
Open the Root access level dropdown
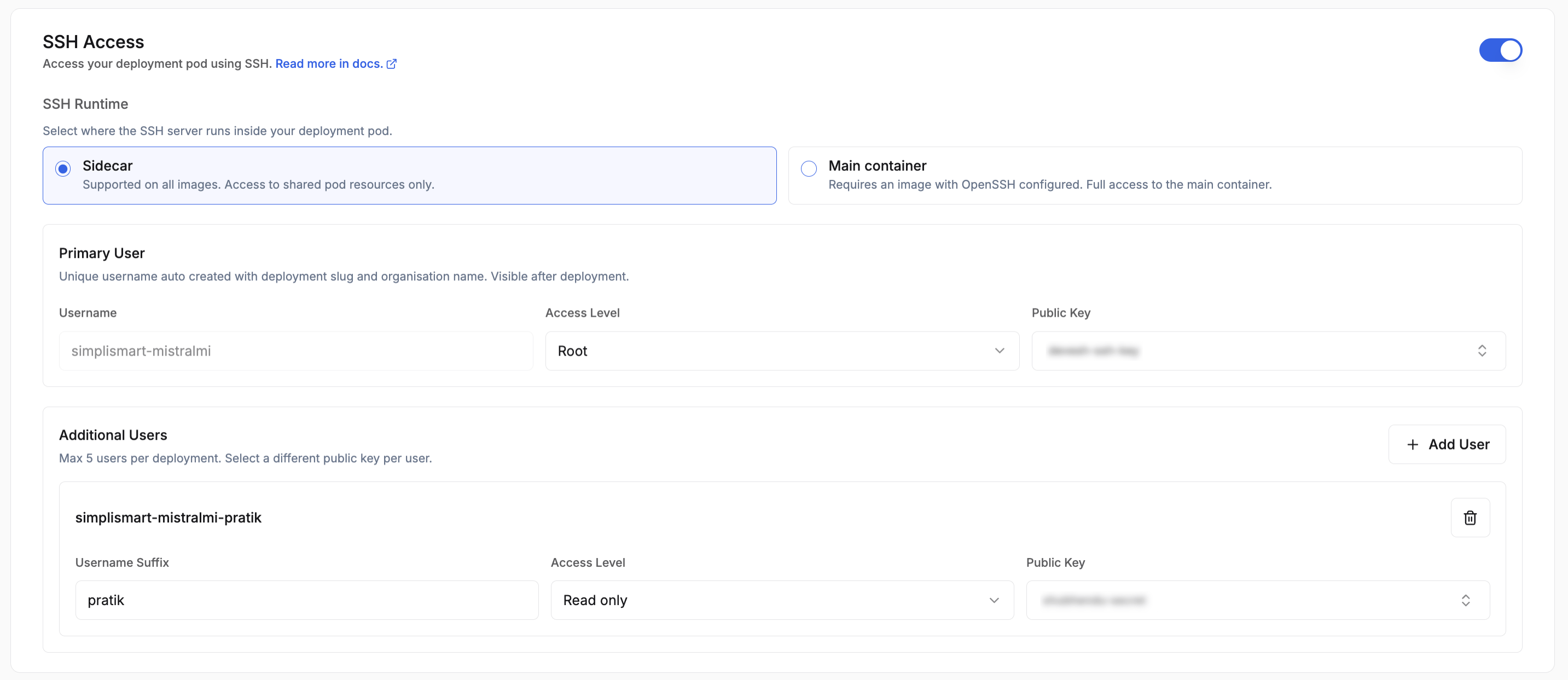(x=782, y=351)
